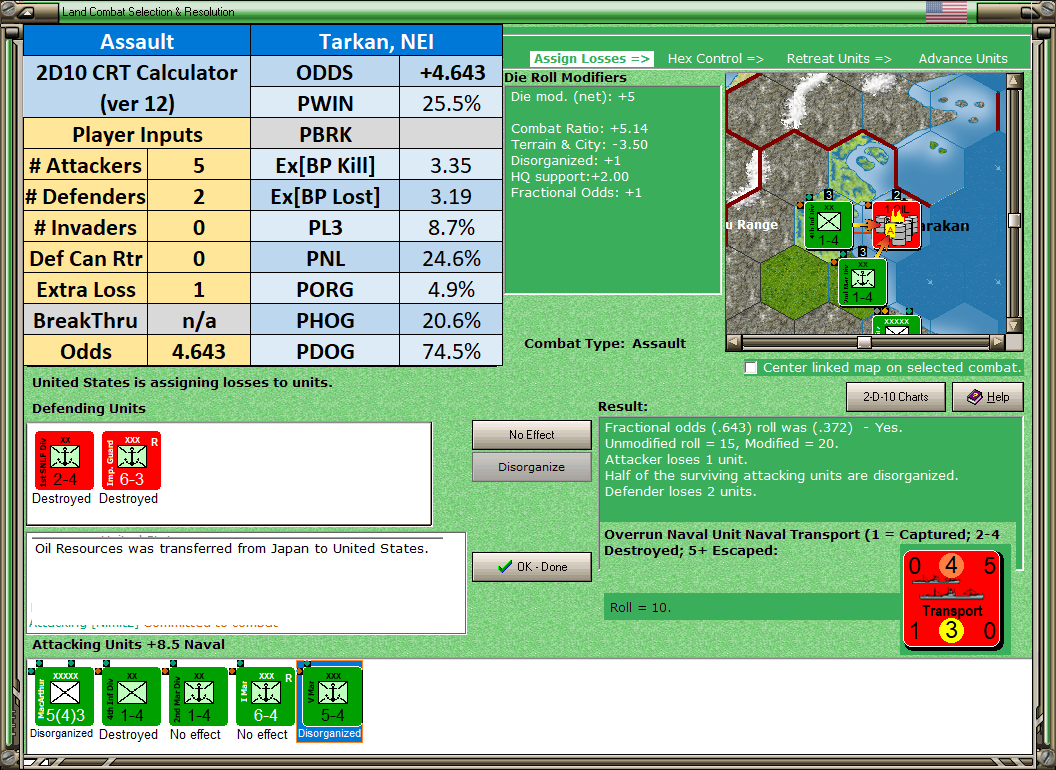Viewport: 1056px width, 770px height.
Task: Select the MacArthur HQ attacking unit
Action: coord(64,697)
